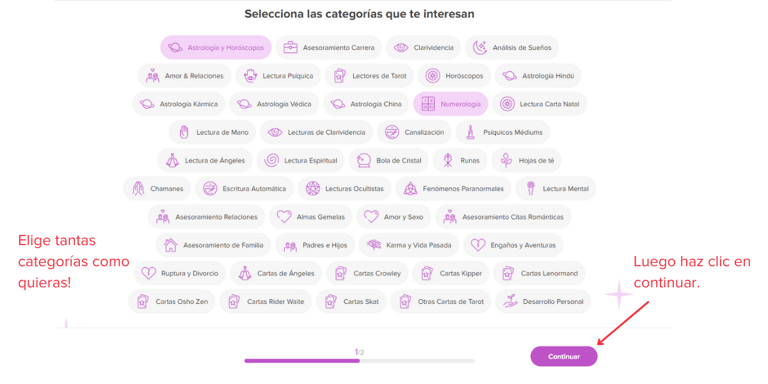Click the step progress bar
Screen dimensions: 768x384
[x=360, y=360]
